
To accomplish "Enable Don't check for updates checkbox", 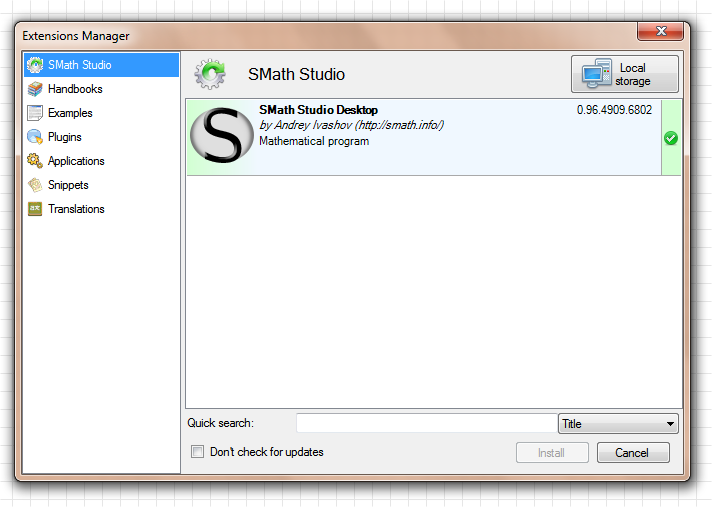I will [198, 452].
